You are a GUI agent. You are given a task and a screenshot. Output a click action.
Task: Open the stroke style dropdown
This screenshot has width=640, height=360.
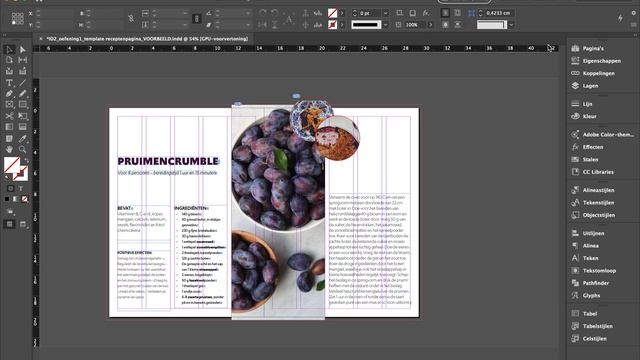tap(385, 25)
